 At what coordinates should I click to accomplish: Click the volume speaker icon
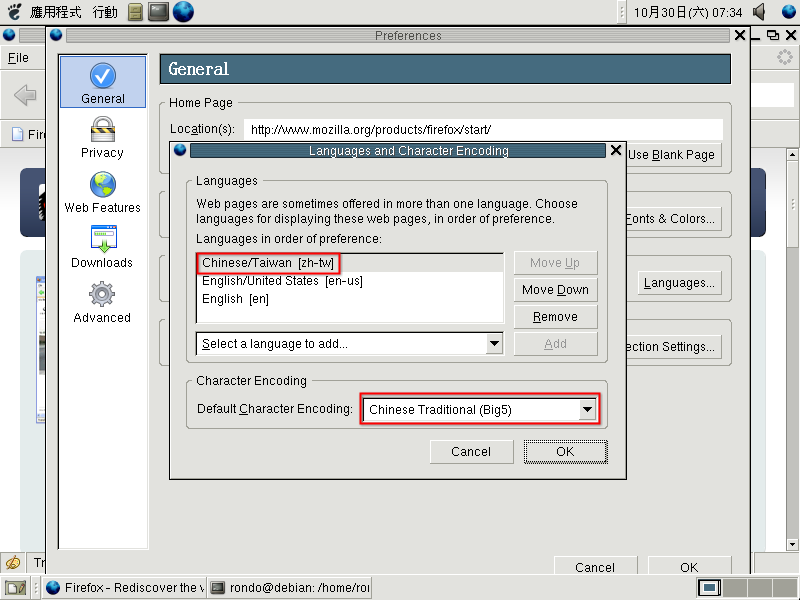[760, 12]
